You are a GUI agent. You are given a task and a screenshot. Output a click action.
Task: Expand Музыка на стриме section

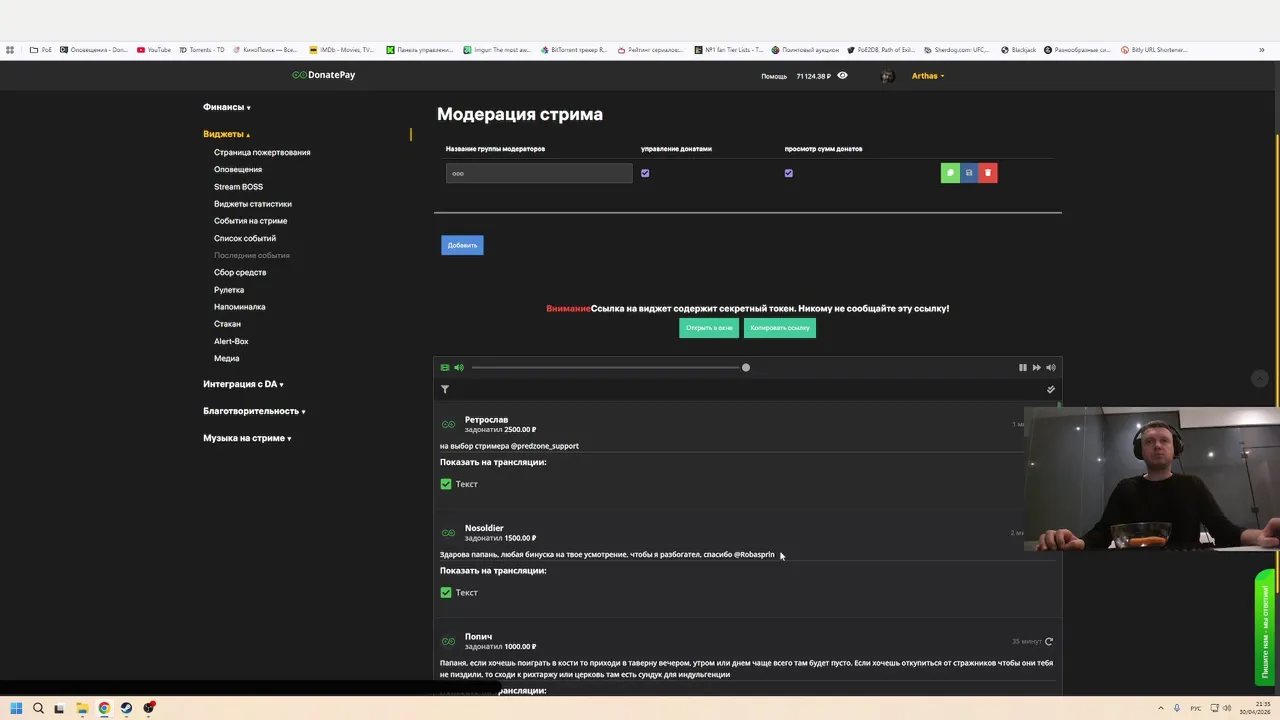[247, 438]
